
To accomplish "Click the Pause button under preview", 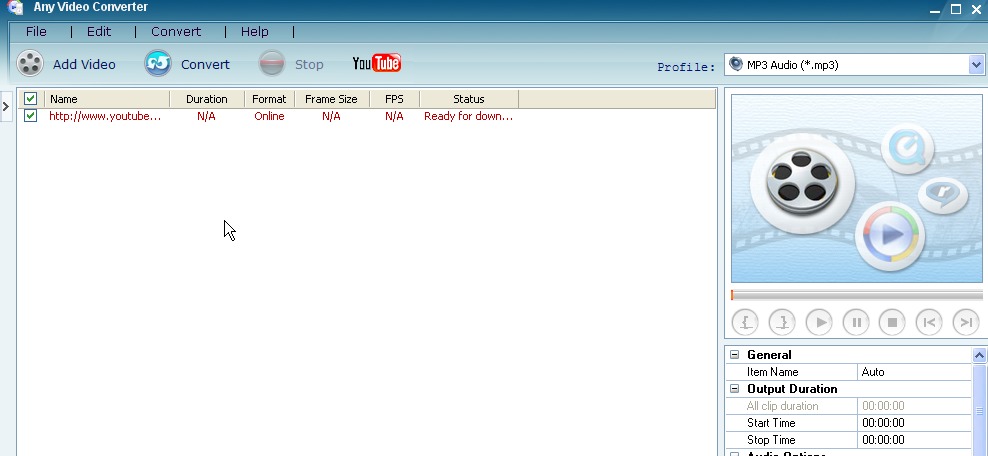I will pos(855,322).
